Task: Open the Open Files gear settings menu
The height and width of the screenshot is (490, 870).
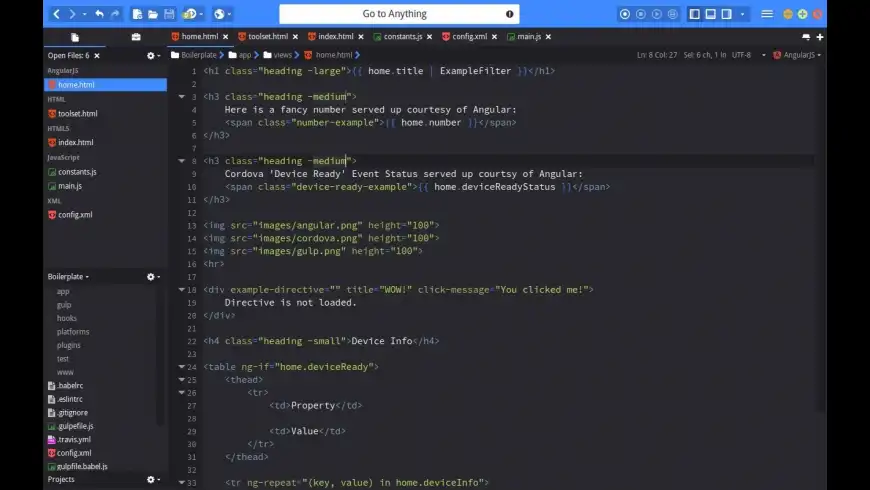Action: coord(153,55)
